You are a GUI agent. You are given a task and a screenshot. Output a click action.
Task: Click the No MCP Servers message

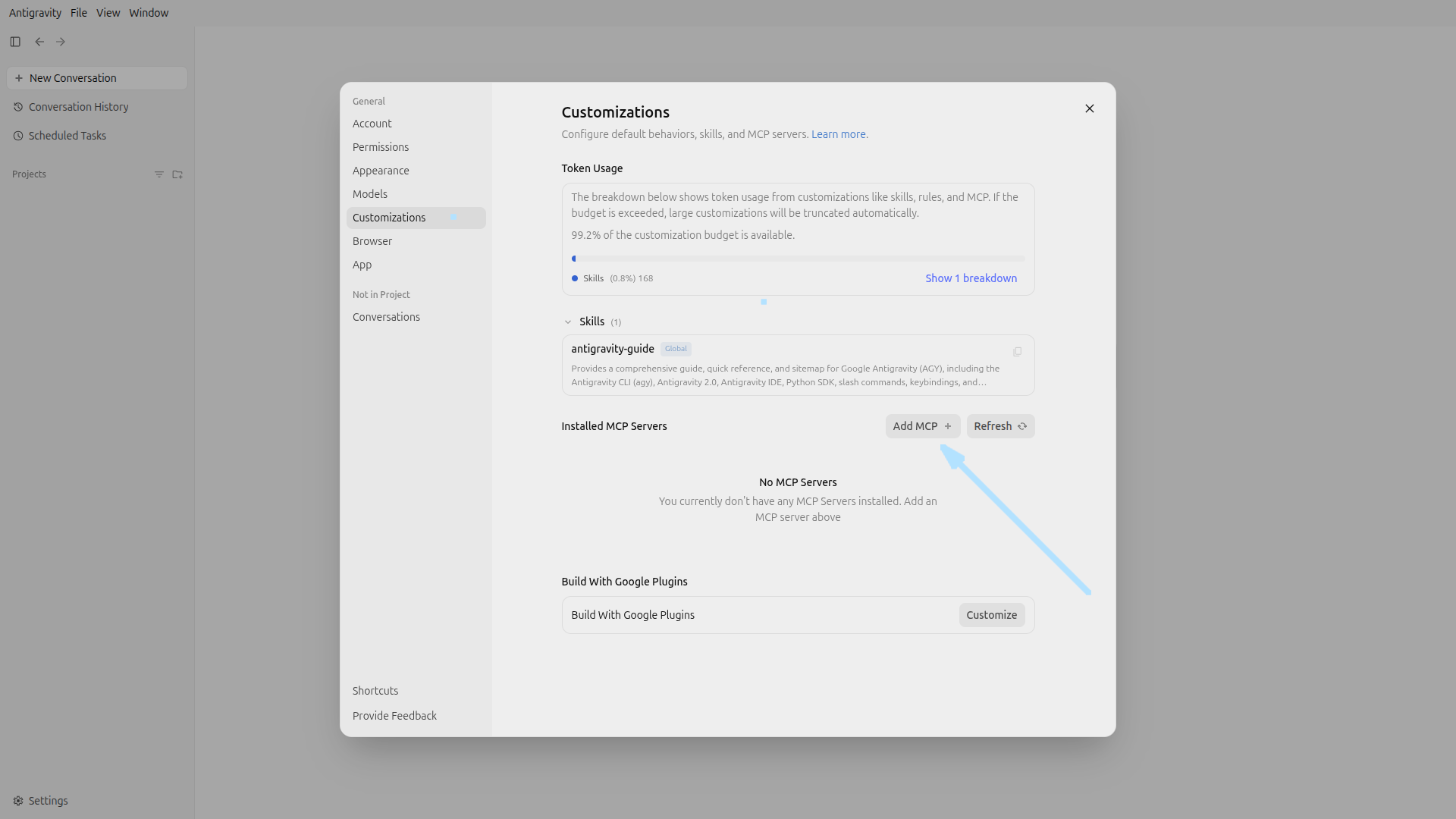(x=798, y=482)
